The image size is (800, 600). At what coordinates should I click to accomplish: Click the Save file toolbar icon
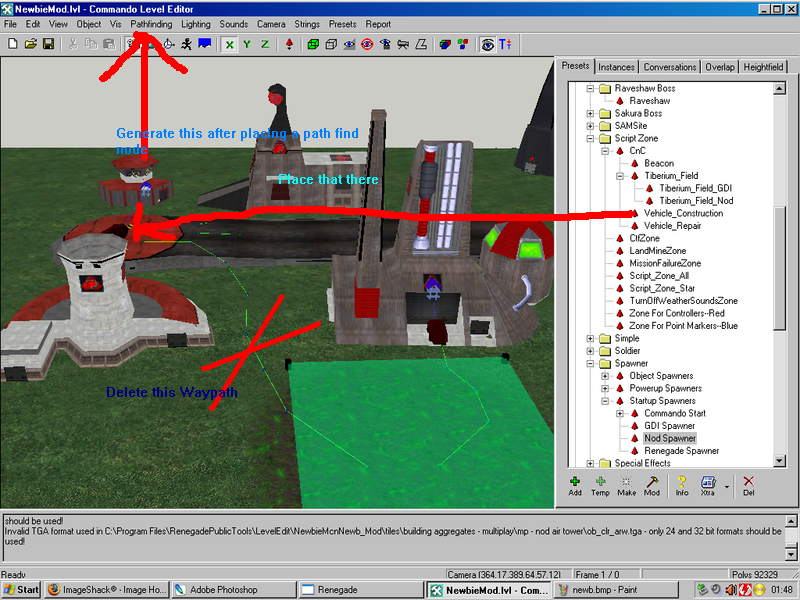tap(47, 44)
